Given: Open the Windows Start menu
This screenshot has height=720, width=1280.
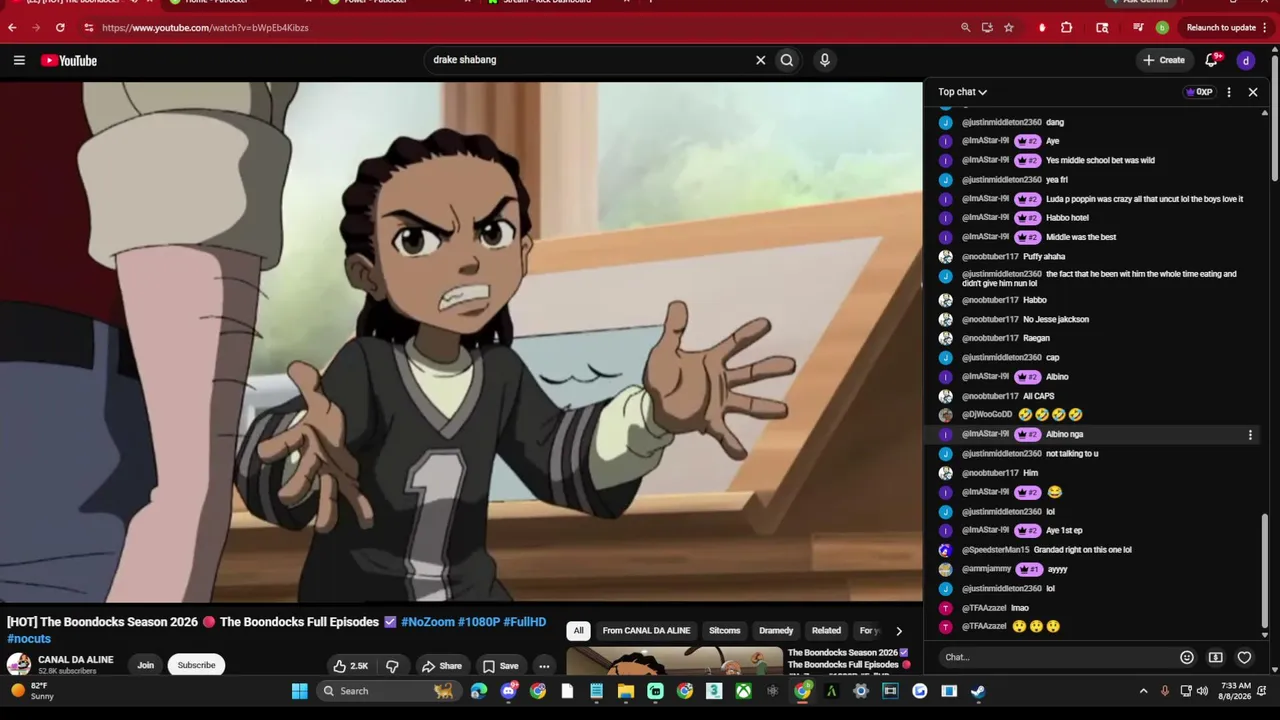Looking at the screenshot, I should tap(299, 691).
